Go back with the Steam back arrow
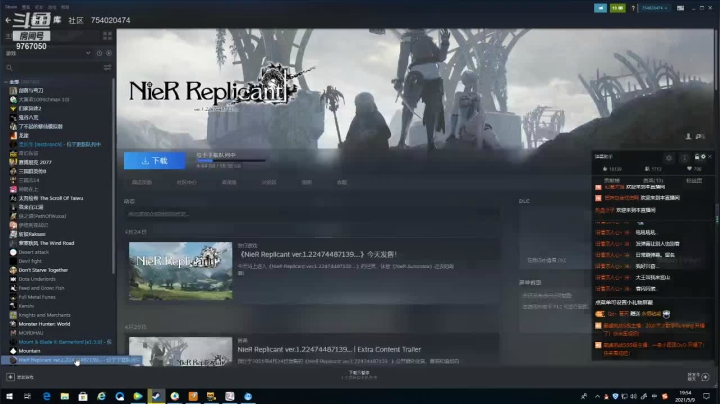Screen dimensions: 720x404 [x=8, y=20]
